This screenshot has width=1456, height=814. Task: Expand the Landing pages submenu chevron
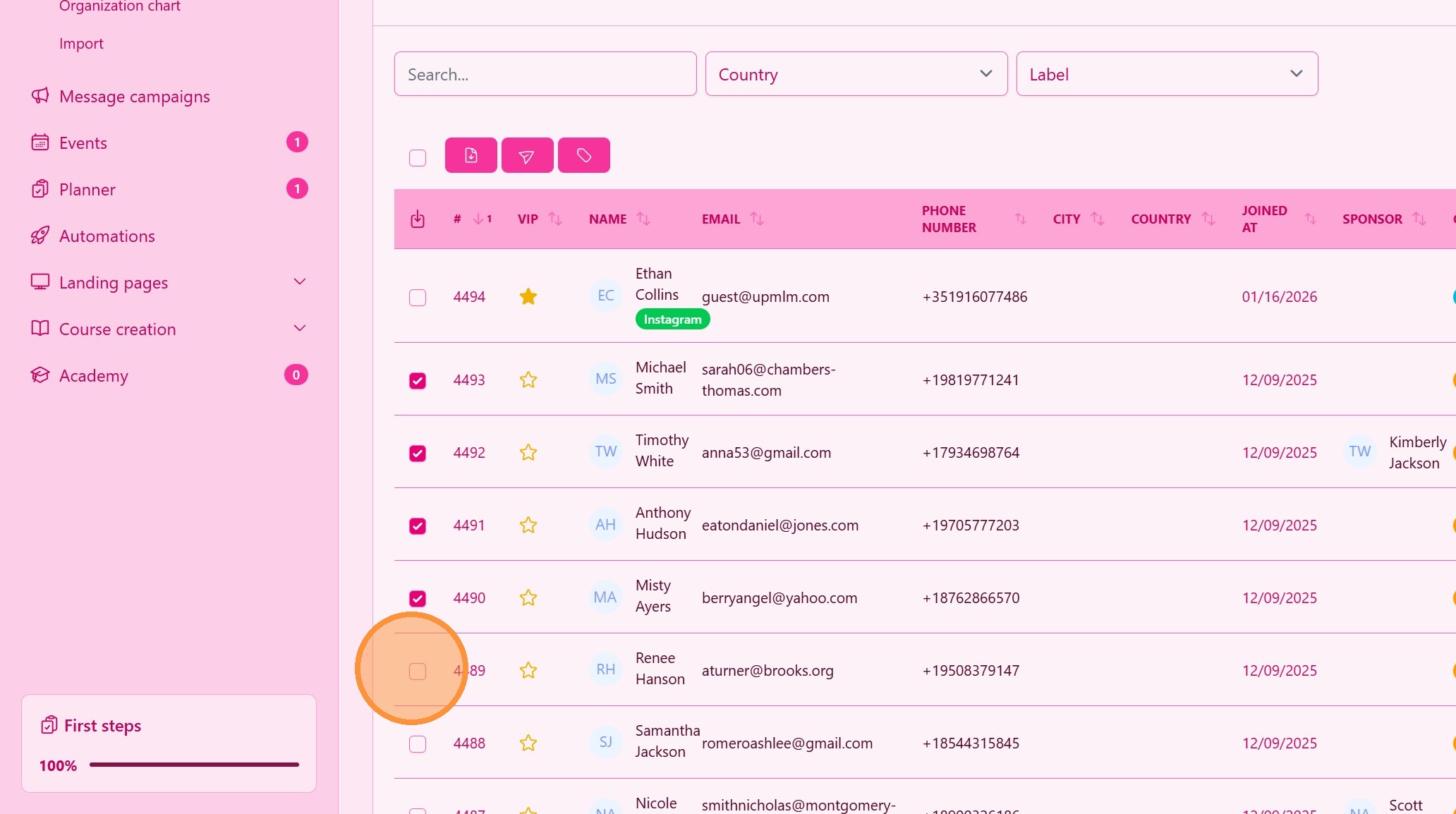[x=300, y=282]
